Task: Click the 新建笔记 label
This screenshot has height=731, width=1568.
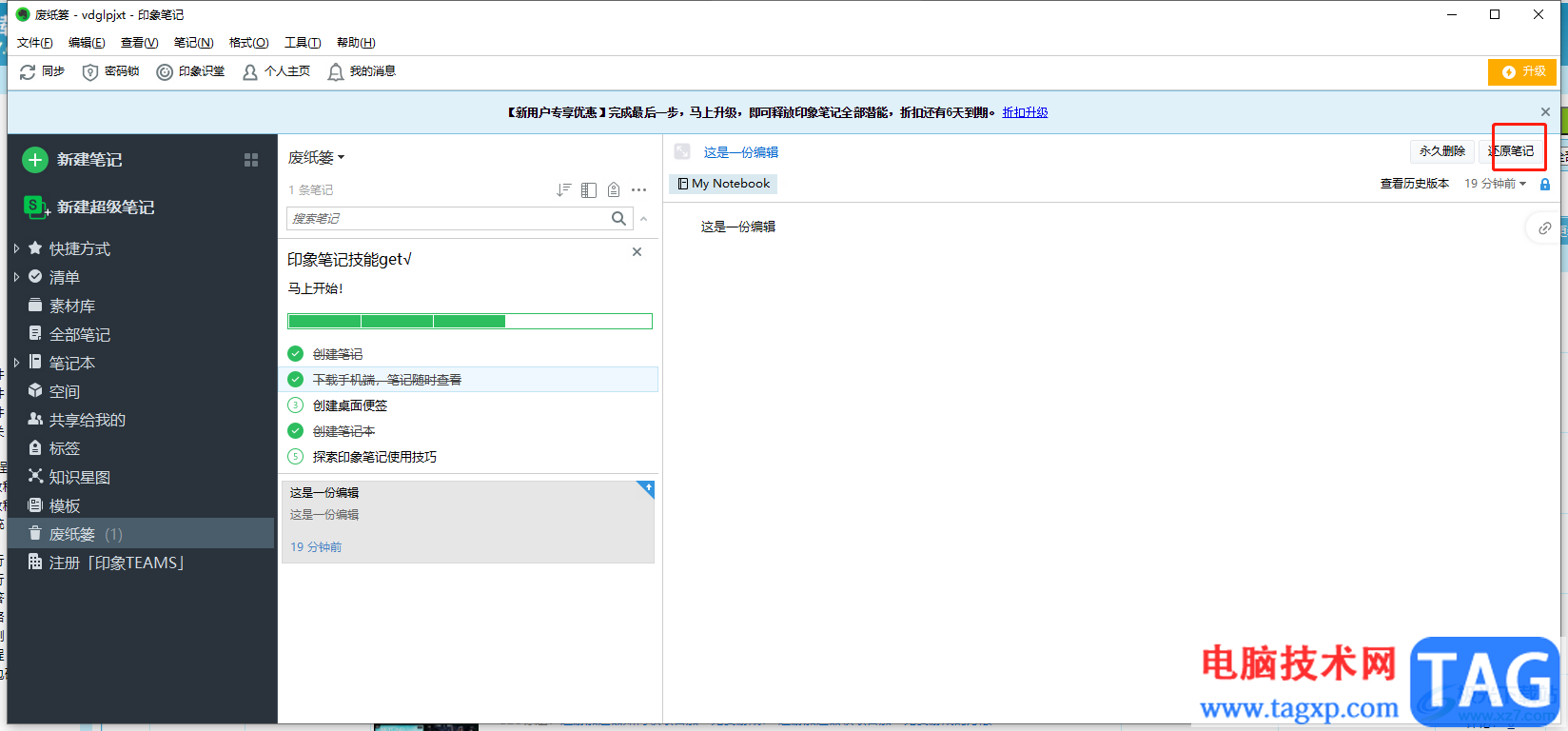Action: click(89, 160)
